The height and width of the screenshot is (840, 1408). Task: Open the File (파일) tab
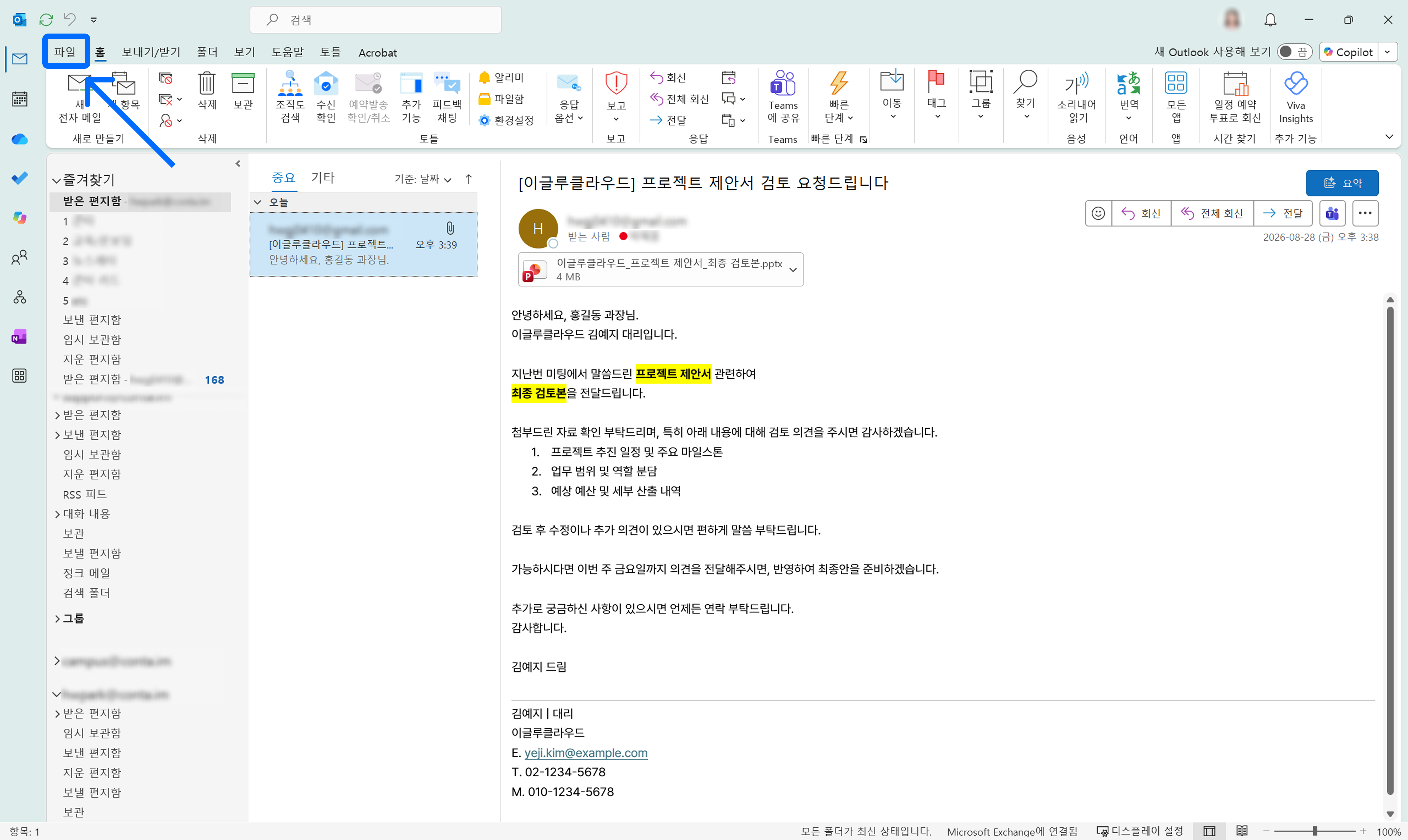[x=65, y=52]
